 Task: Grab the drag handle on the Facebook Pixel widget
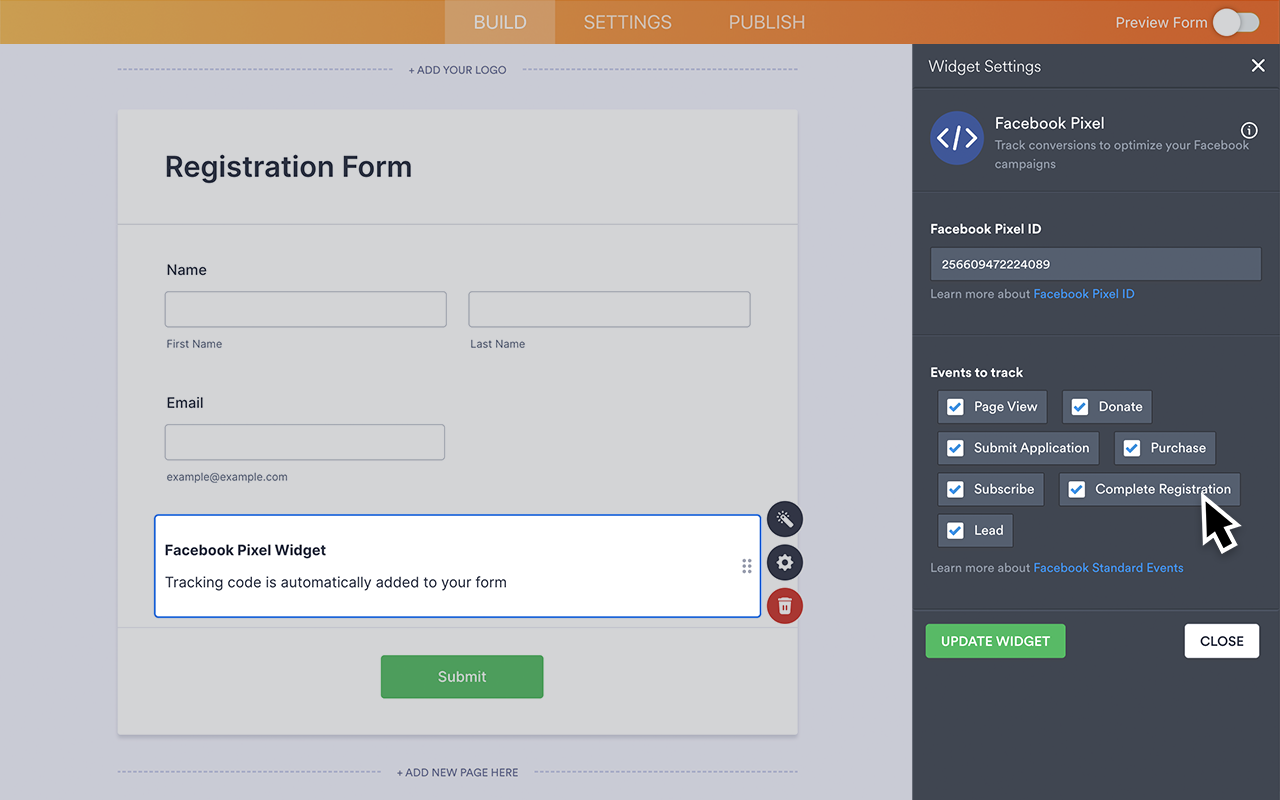[x=746, y=566]
